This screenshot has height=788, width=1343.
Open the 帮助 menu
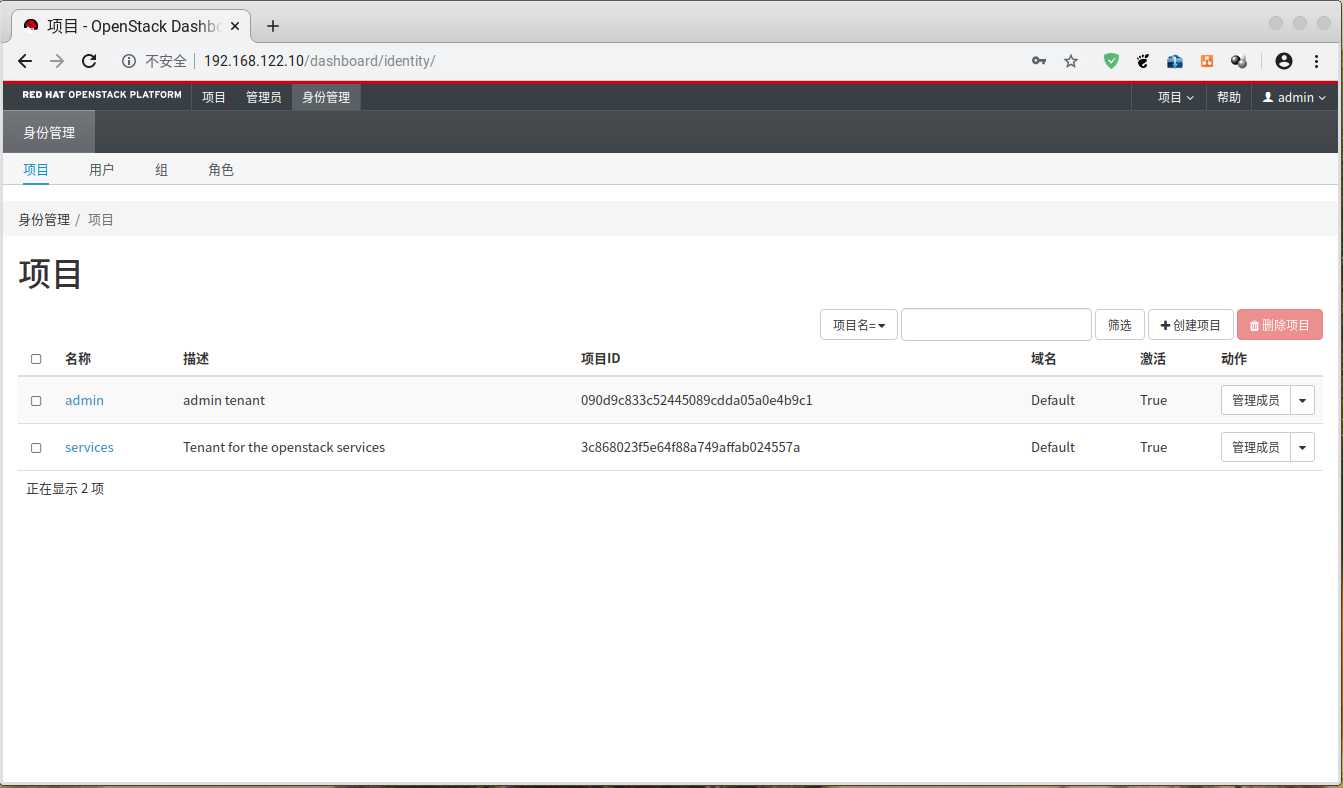click(x=1229, y=97)
